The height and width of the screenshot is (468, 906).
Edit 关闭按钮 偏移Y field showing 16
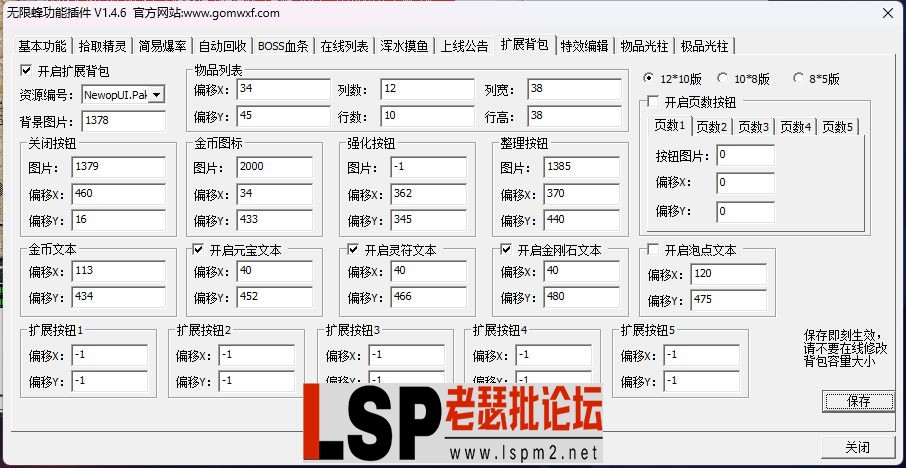click(x=119, y=221)
